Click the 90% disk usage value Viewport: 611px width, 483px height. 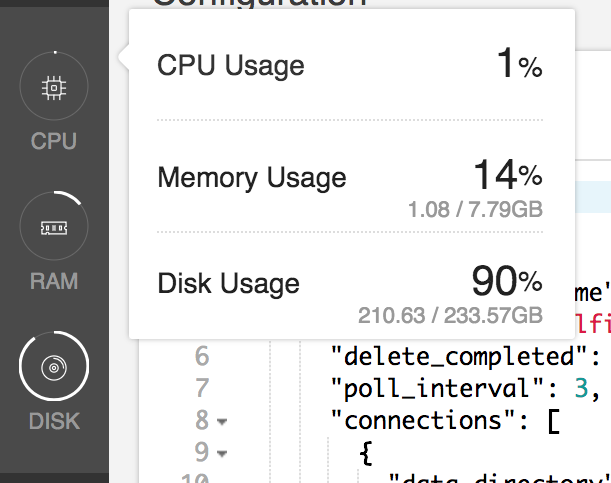tap(506, 282)
